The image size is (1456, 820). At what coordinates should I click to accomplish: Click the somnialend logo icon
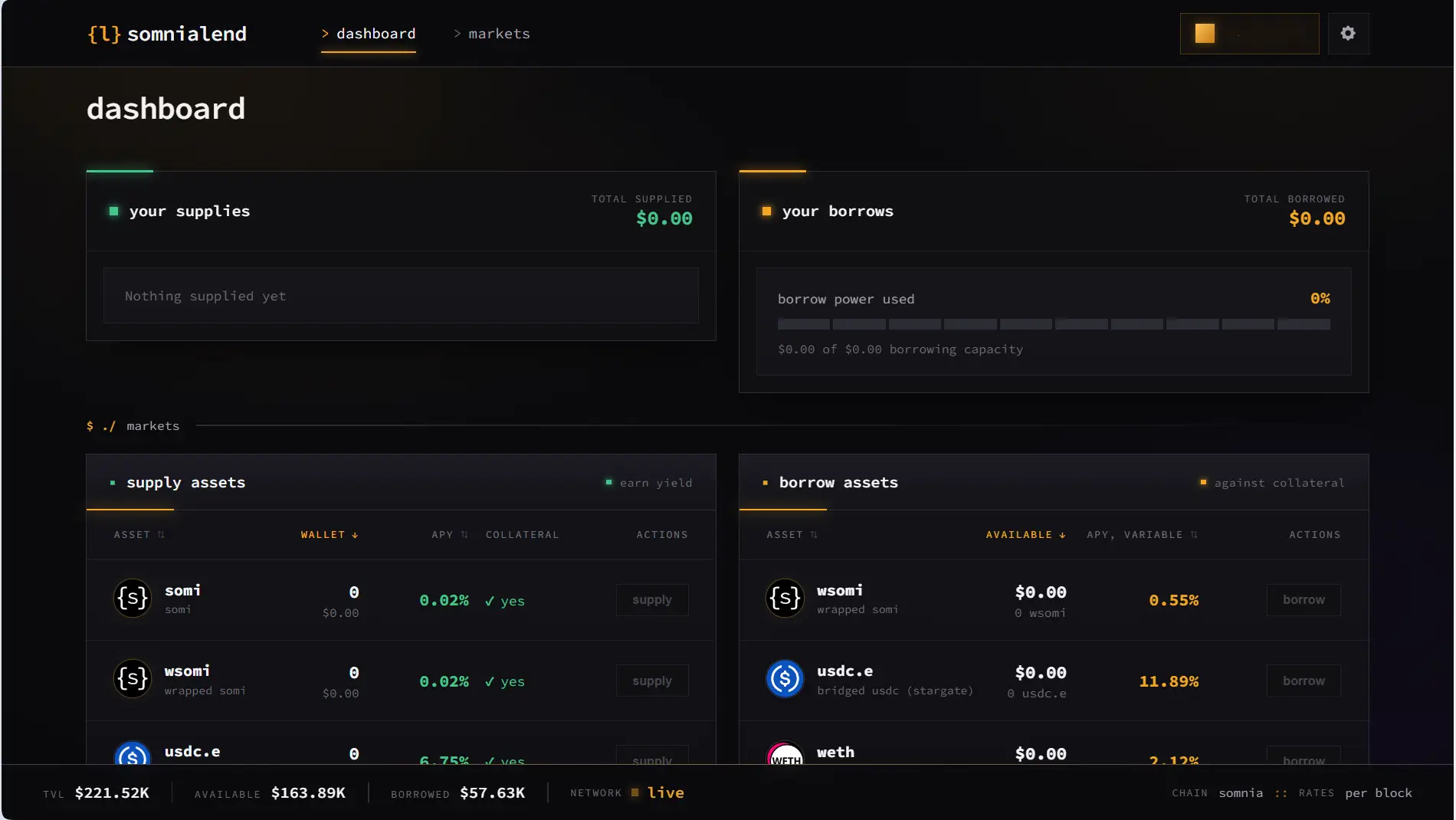click(x=104, y=34)
